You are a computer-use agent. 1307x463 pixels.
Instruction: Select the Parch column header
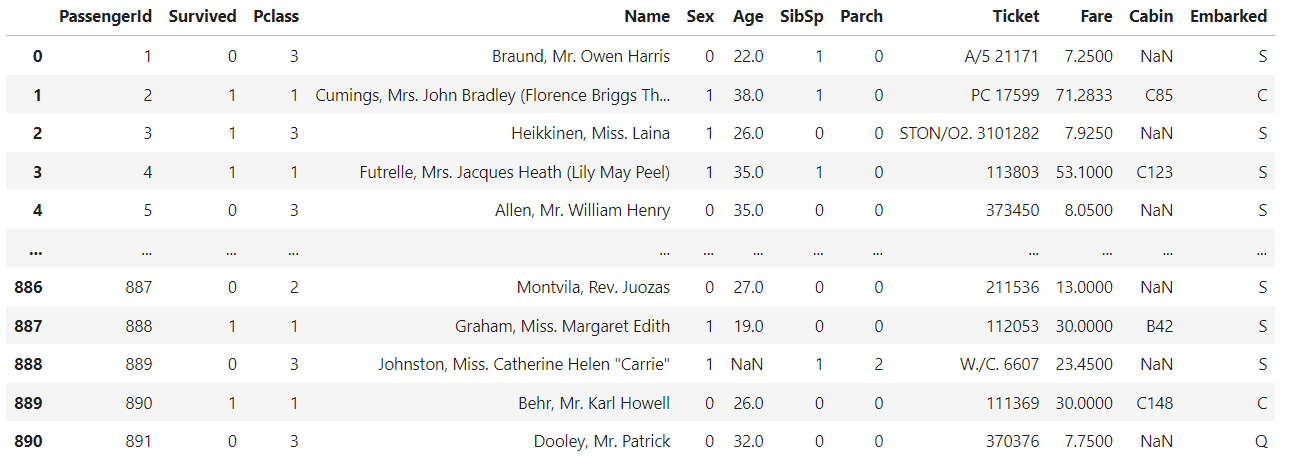coord(861,16)
